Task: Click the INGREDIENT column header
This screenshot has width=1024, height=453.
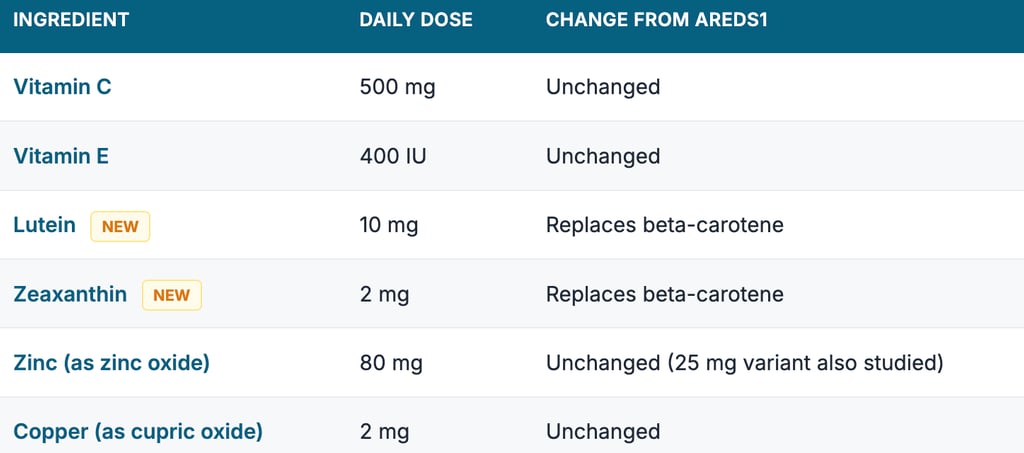Action: [71, 19]
